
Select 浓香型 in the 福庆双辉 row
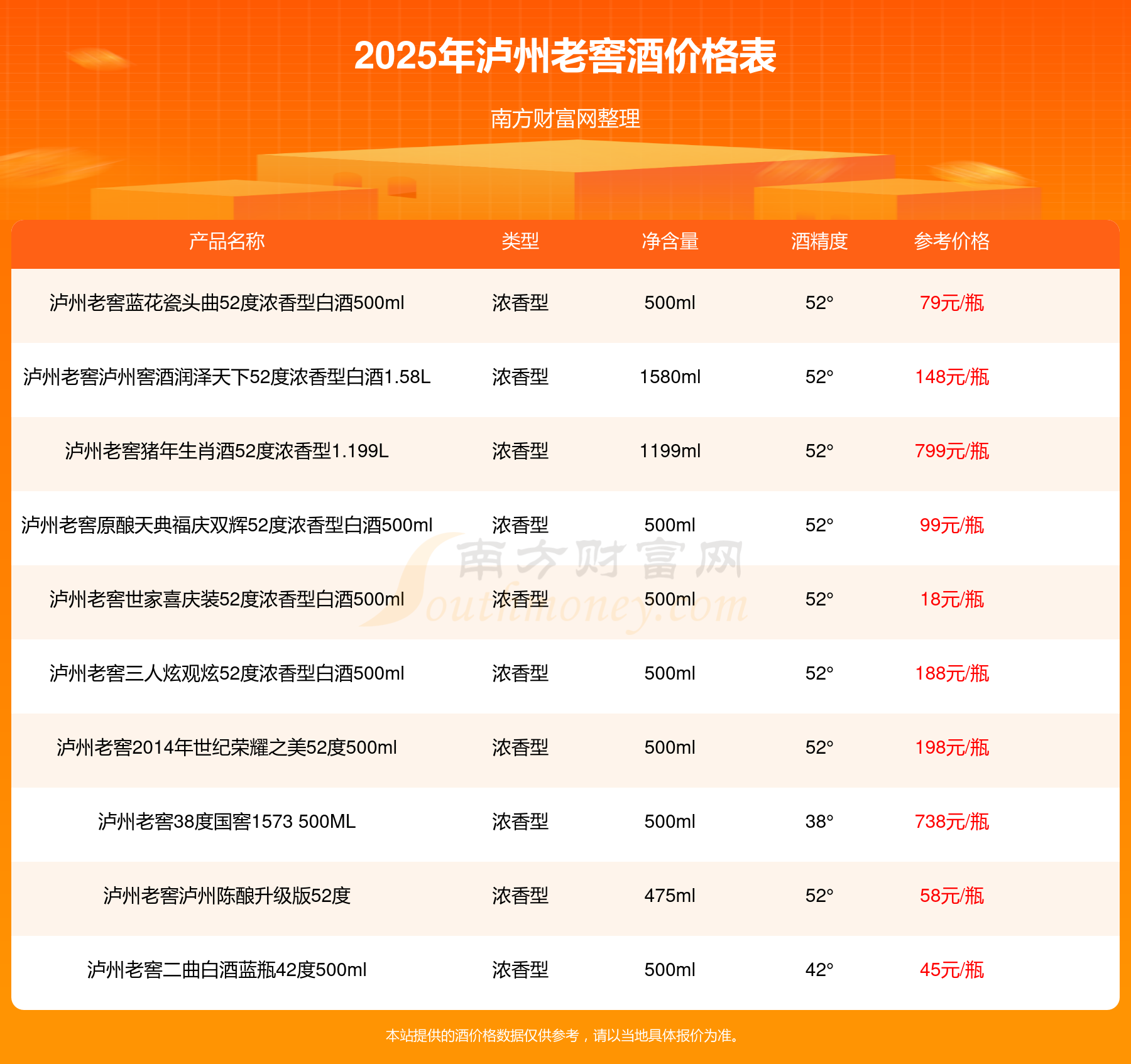click(520, 525)
